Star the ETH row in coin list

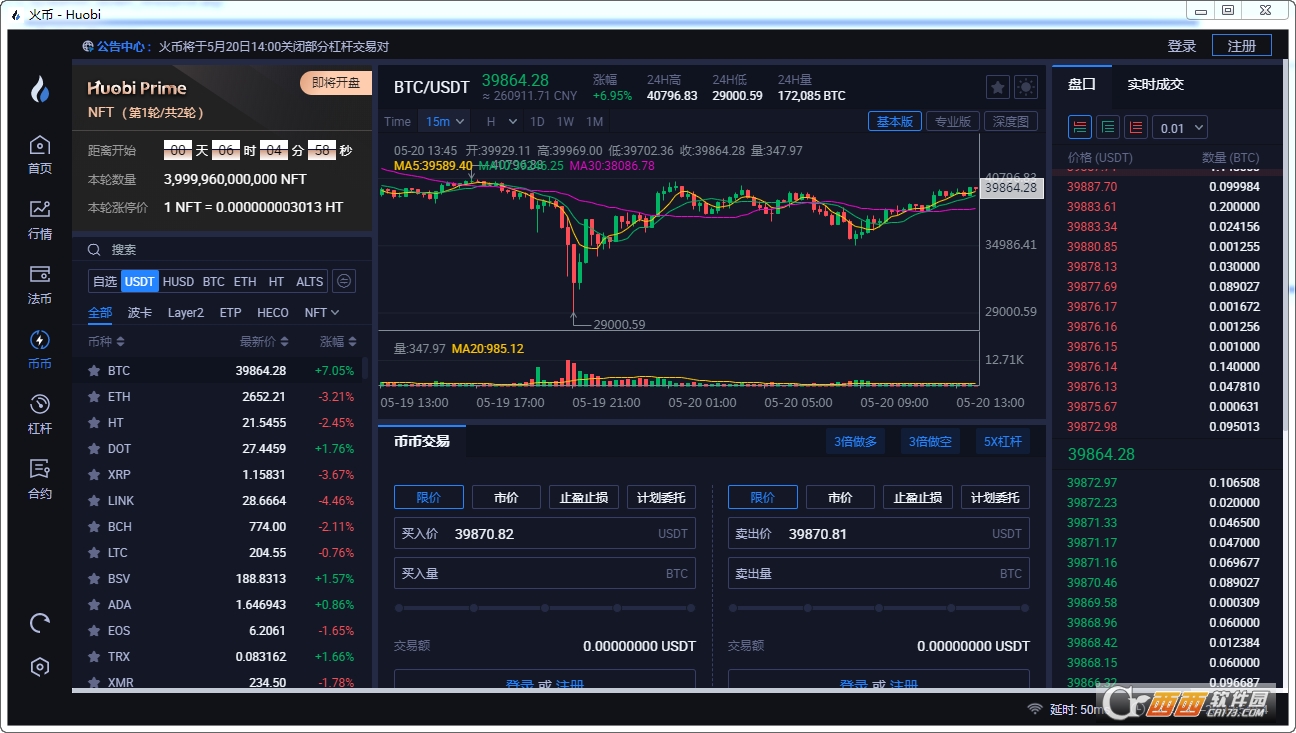(x=94, y=396)
